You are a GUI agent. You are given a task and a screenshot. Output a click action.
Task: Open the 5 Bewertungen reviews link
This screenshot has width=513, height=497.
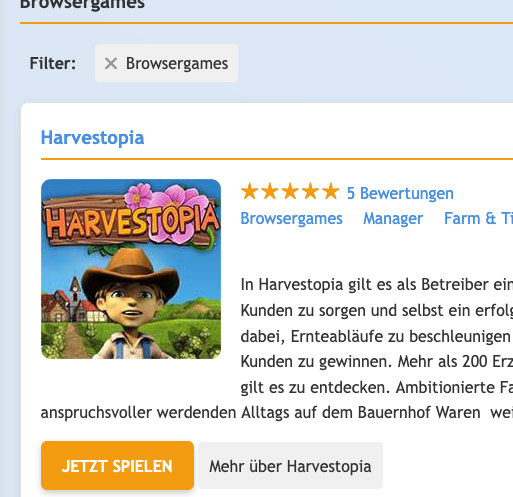[x=400, y=193]
